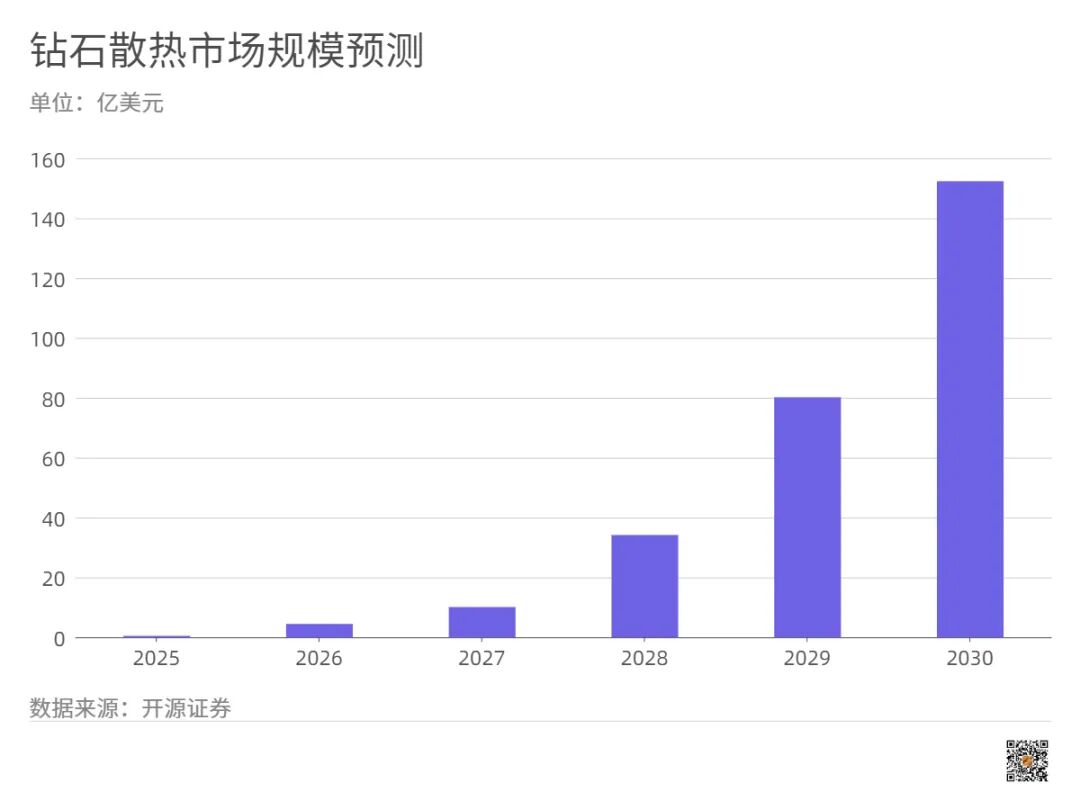The width and height of the screenshot is (1080, 810).
Task: Click the 160 y-axis value
Action: click(x=47, y=160)
